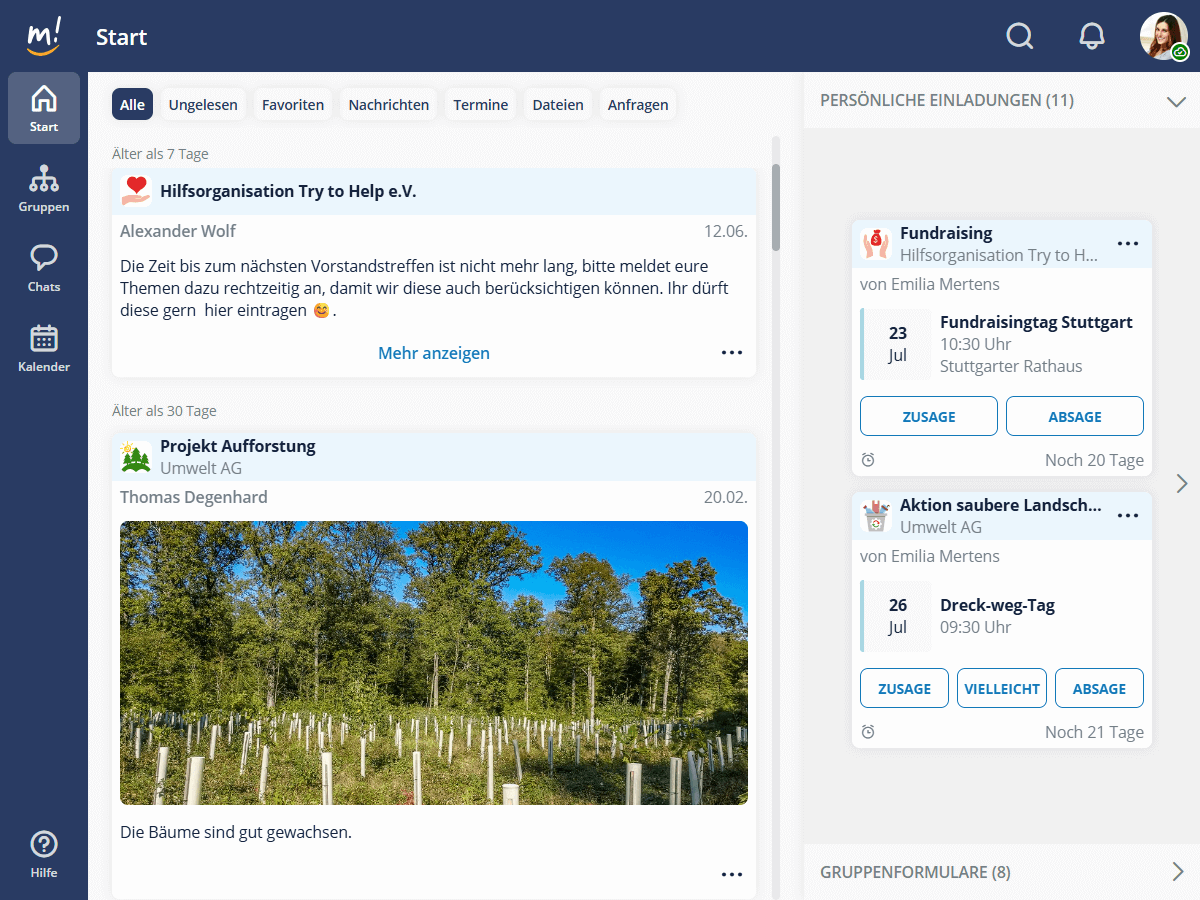Toggle the Termine filter chip
The image size is (1200, 900).
(x=481, y=104)
